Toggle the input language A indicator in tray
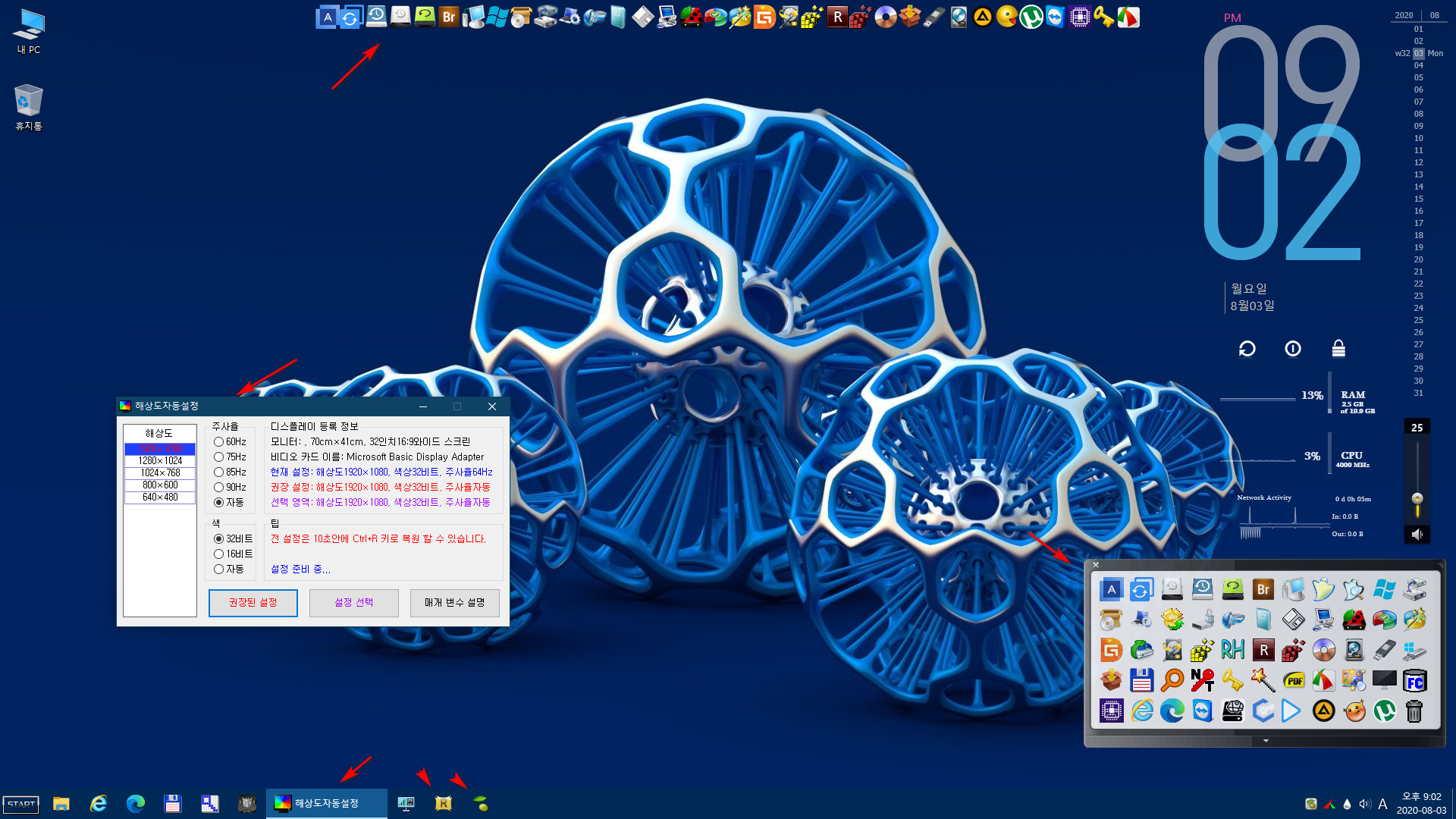Viewport: 1456px width, 819px height. tap(1382, 804)
